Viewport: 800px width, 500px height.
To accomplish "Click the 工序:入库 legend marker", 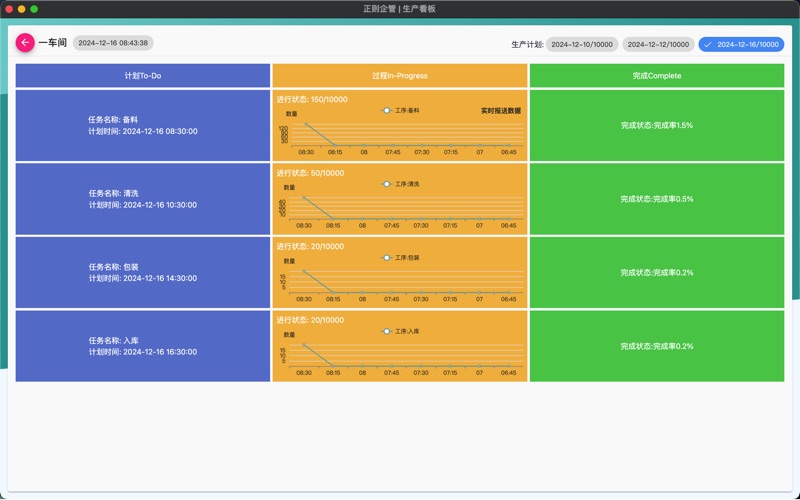I will pos(387,331).
